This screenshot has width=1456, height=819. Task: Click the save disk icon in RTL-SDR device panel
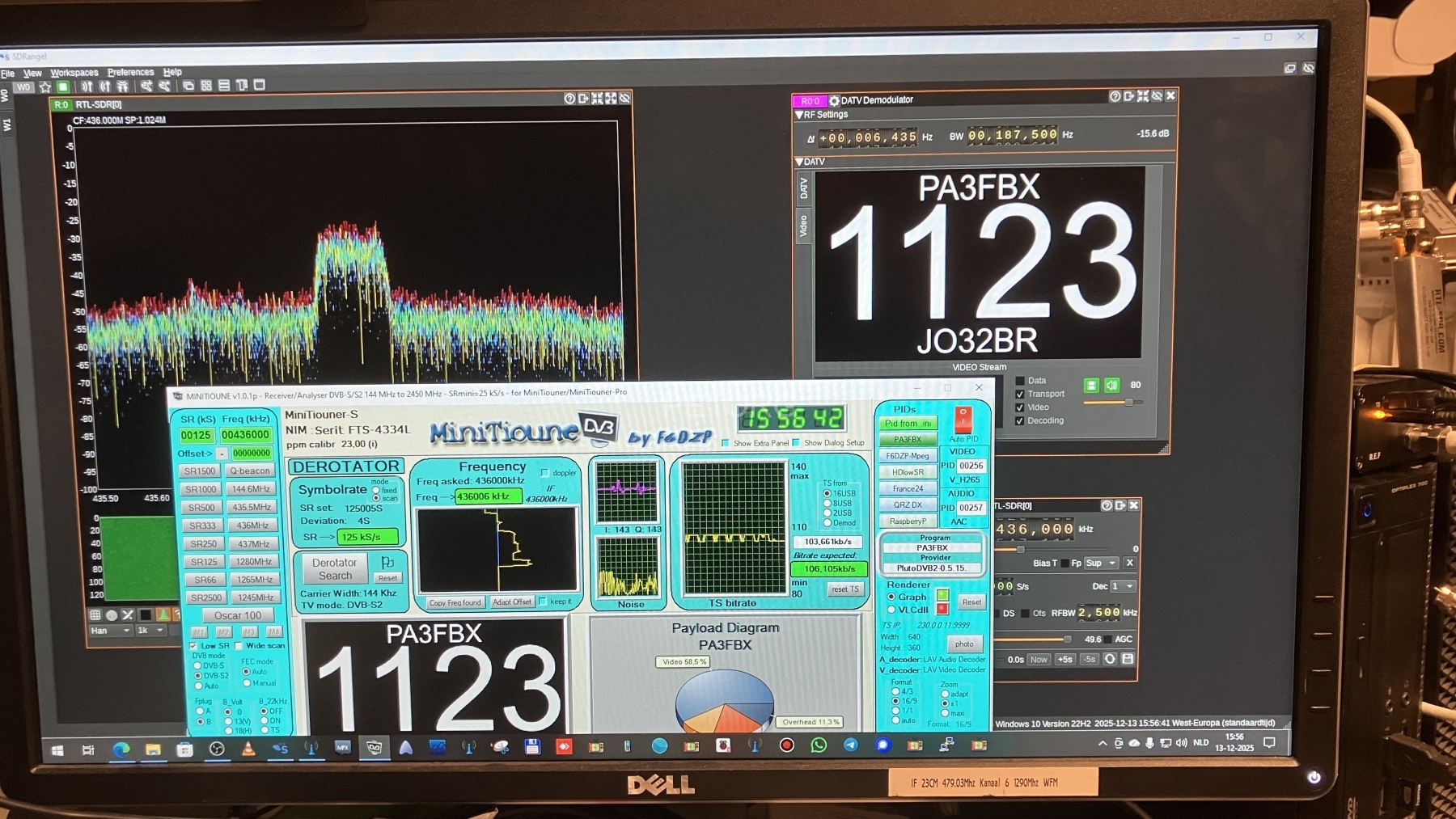1128,659
